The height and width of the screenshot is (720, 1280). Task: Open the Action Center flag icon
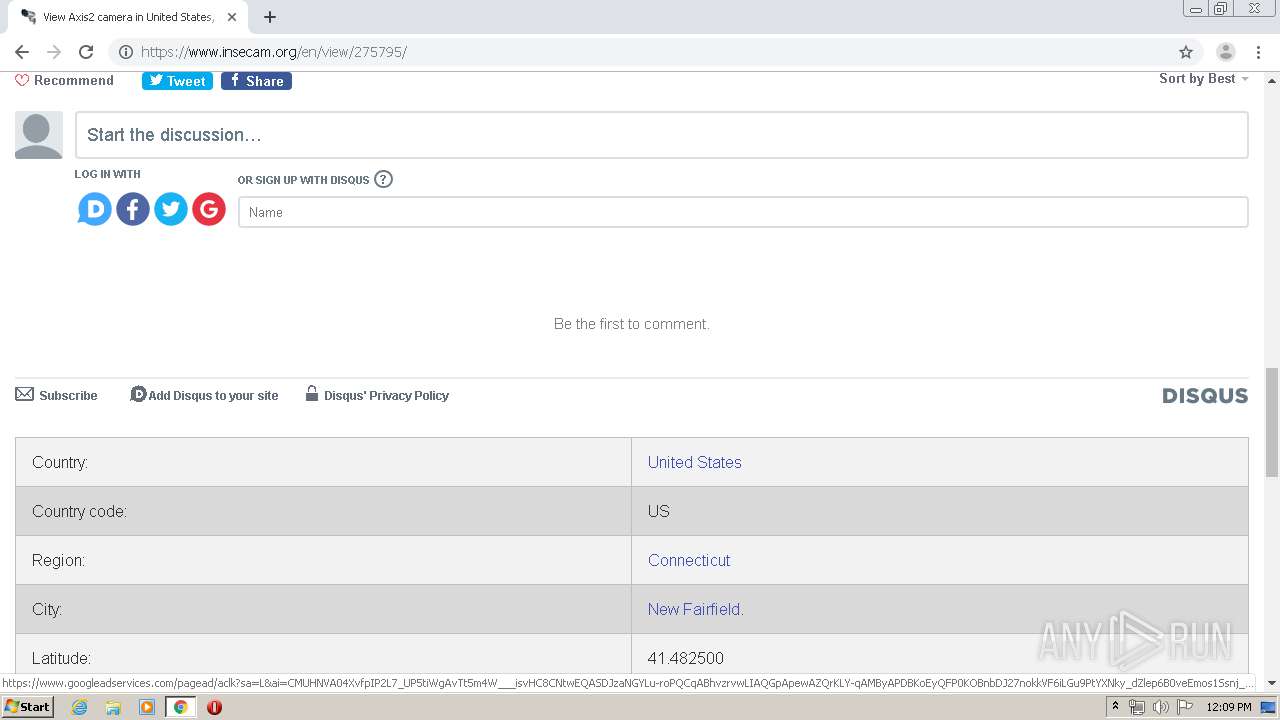tap(1185, 707)
